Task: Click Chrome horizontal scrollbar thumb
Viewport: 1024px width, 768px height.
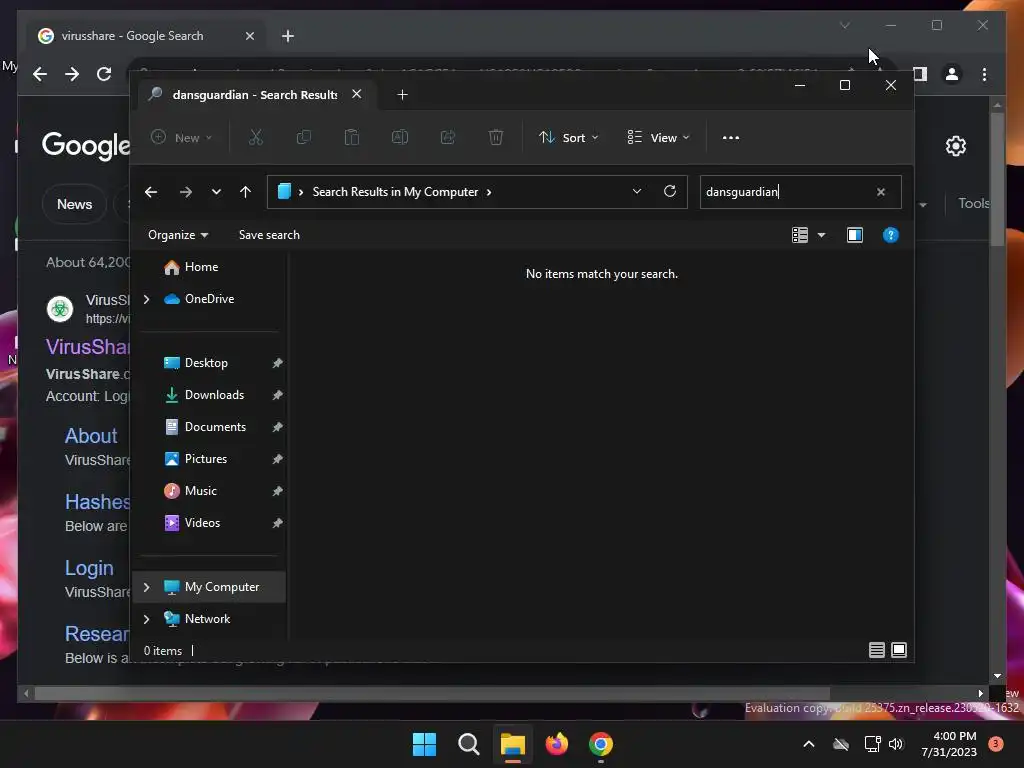Action: (x=432, y=693)
